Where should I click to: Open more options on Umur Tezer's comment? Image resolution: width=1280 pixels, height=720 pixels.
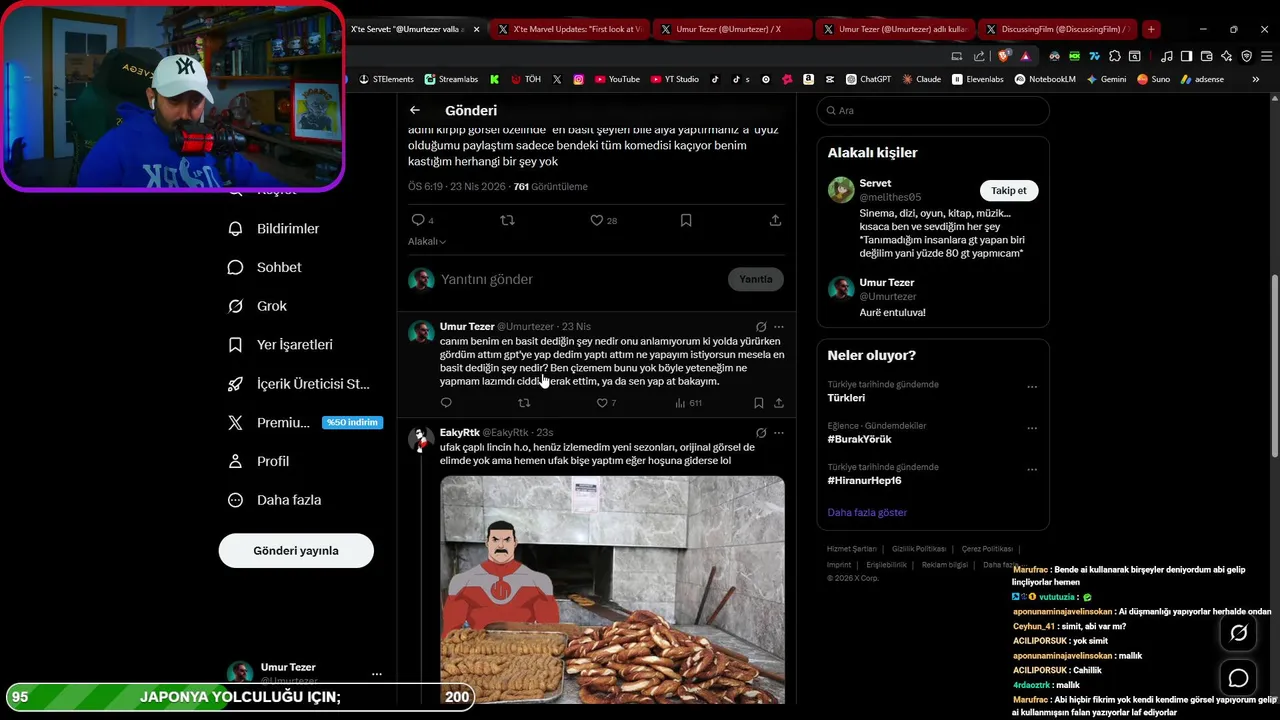pos(779,327)
